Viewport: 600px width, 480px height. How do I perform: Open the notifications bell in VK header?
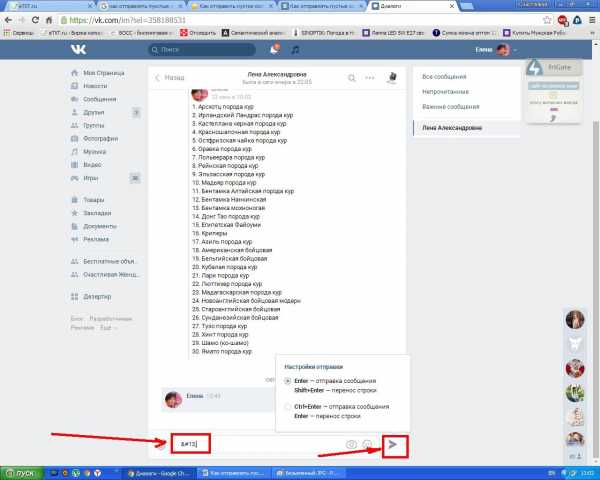coord(274,49)
